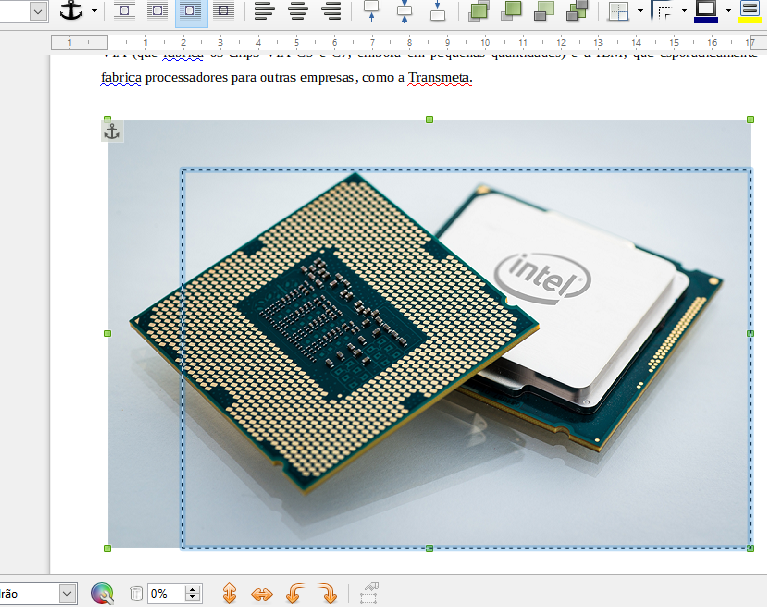
Task: Click the Border Style icon
Action: pyautogui.click(x=663, y=11)
